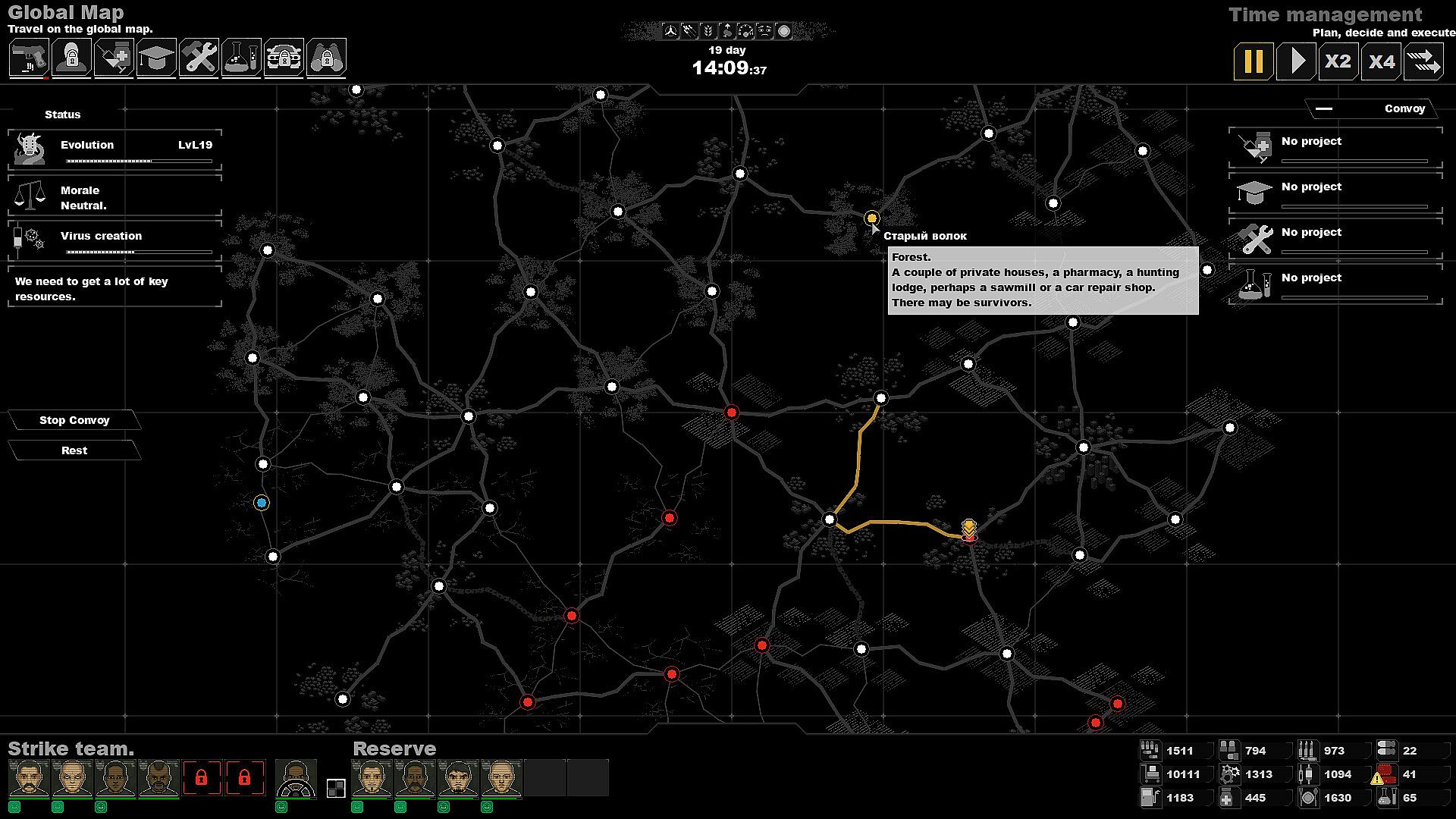Viewport: 1456px width, 819px height.
Task: Open the hammer and wrench workshop icon
Action: (199, 58)
